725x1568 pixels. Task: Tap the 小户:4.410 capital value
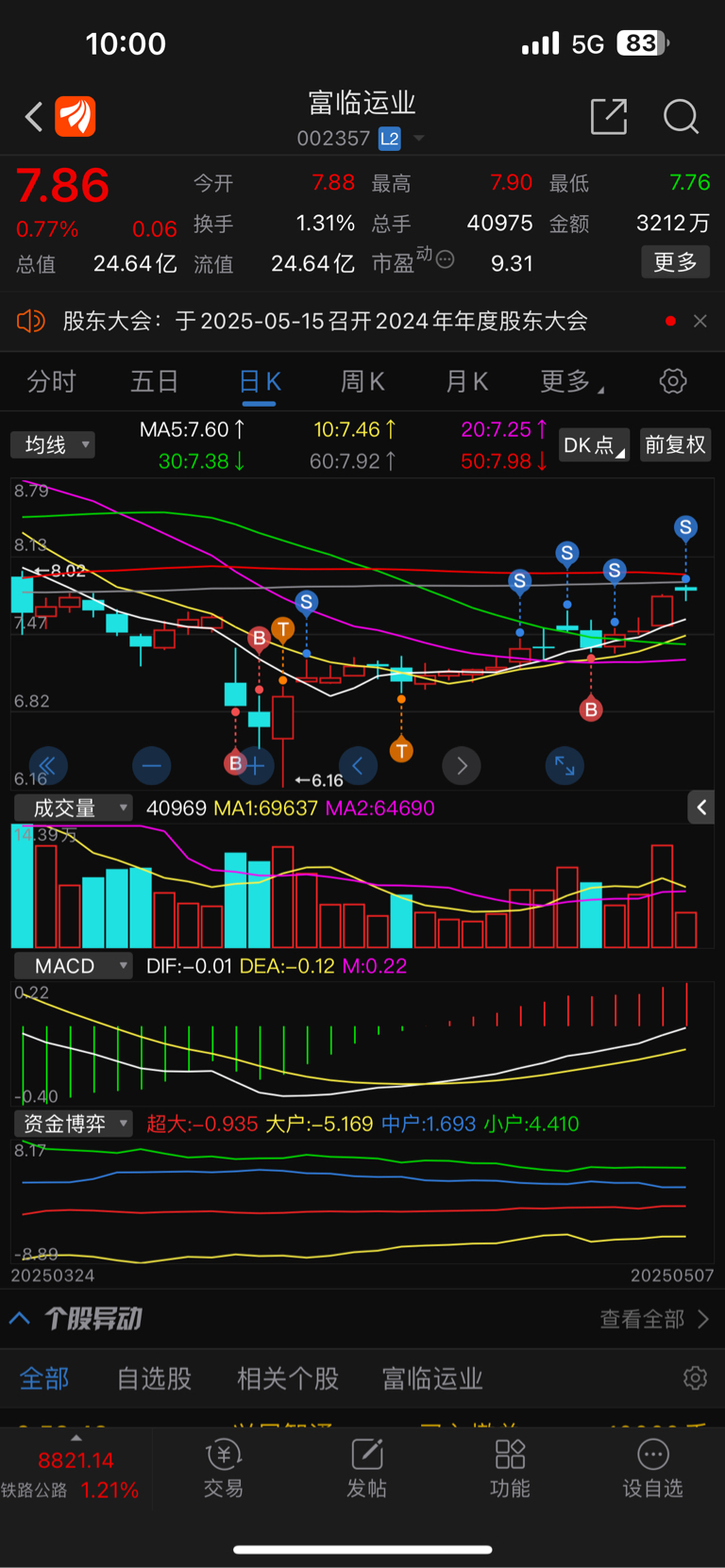click(x=531, y=1124)
